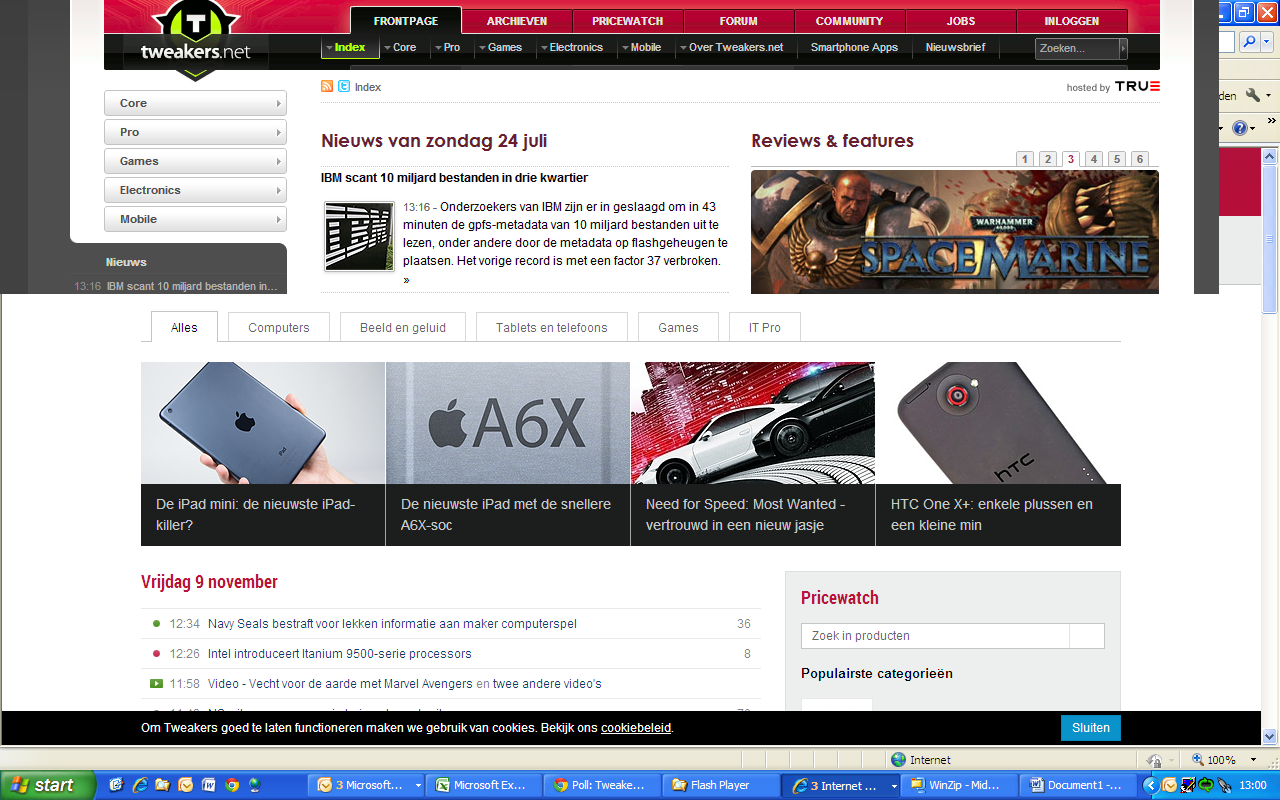1280x800 pixels.
Task: Click the Space Marine review banner
Action: [955, 232]
